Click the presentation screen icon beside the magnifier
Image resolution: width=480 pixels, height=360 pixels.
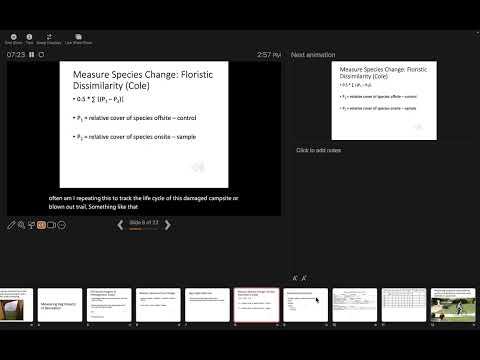click(x=31, y=225)
